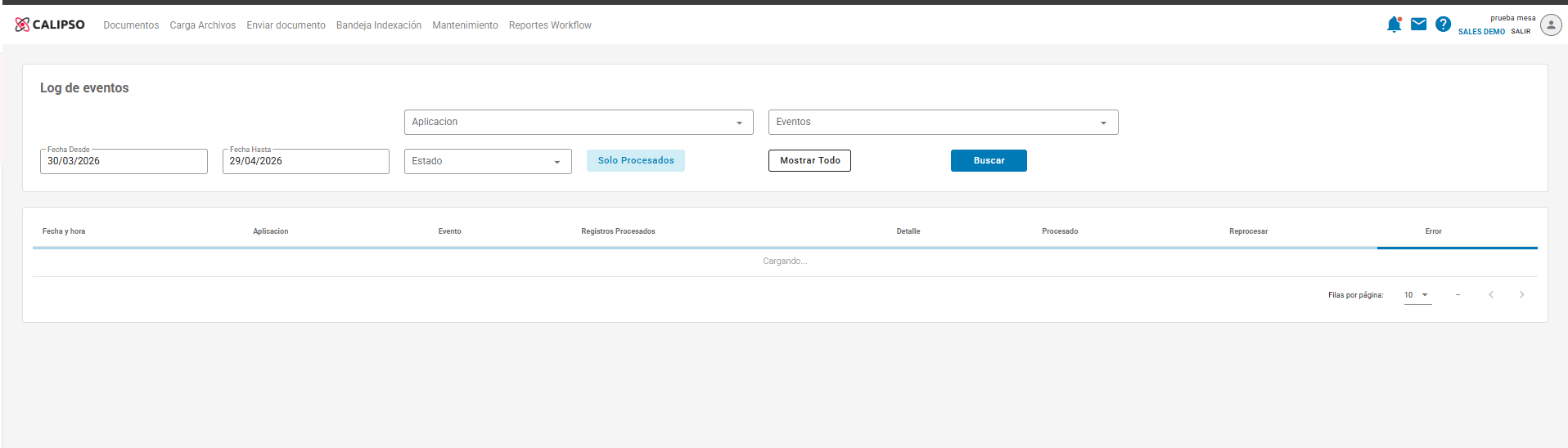
Task: Open the Bandeja Indexación menu
Action: coord(379,25)
